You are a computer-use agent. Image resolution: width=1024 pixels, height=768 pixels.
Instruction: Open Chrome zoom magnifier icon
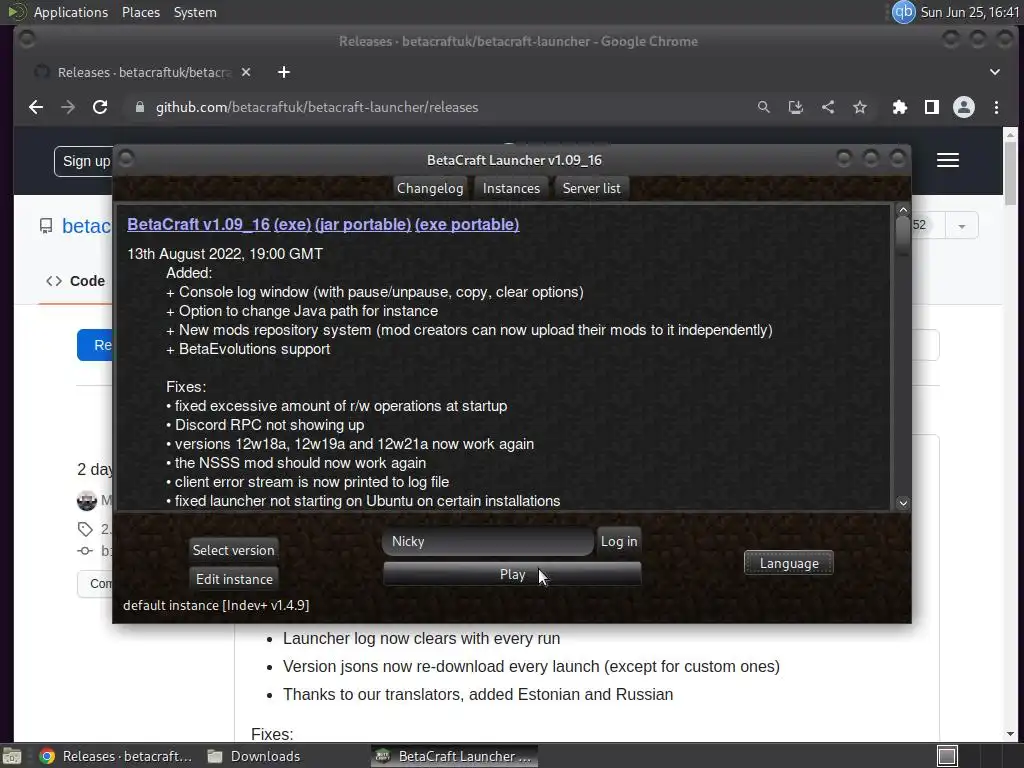click(763, 107)
